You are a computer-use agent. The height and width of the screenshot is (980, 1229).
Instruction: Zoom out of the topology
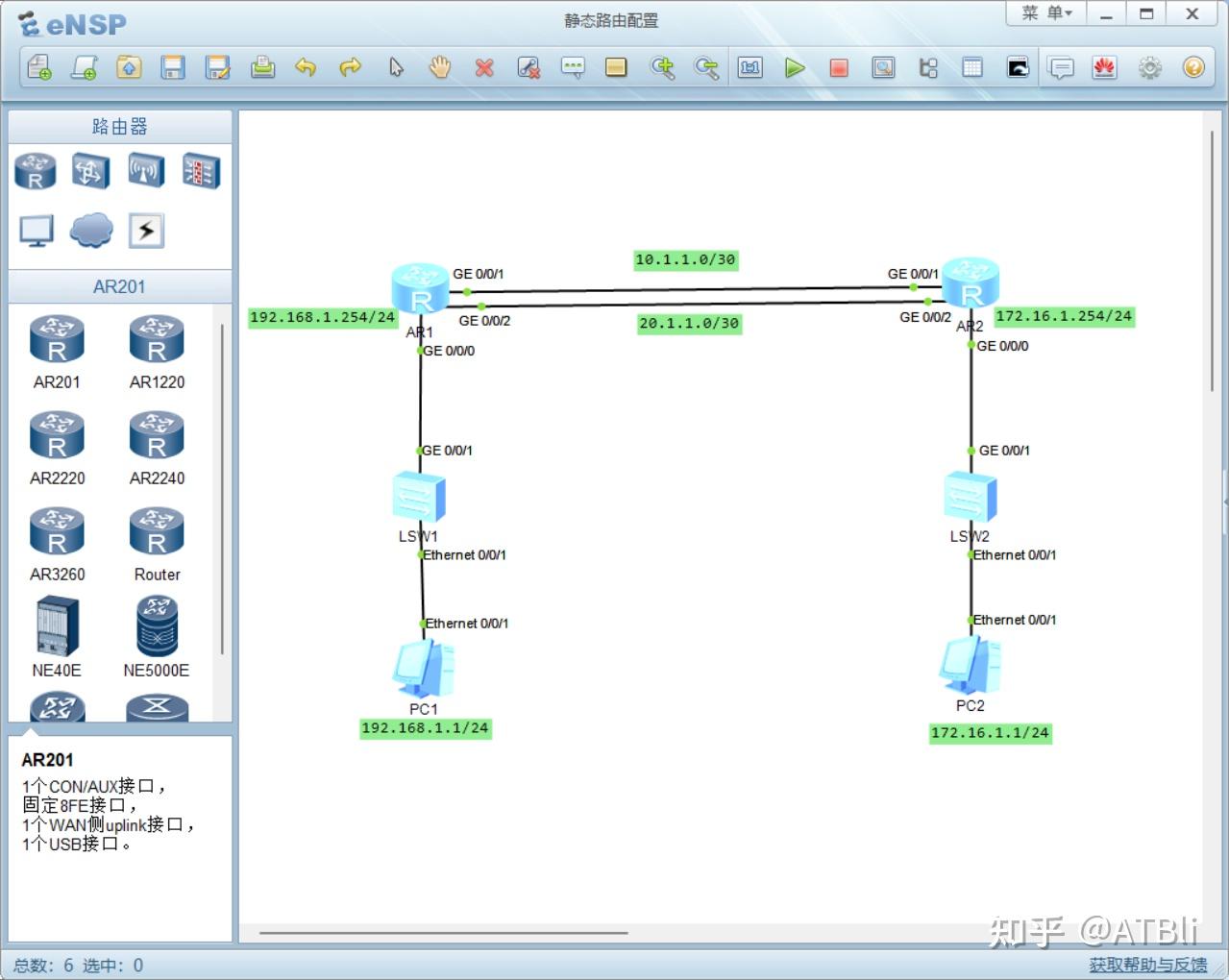706,67
